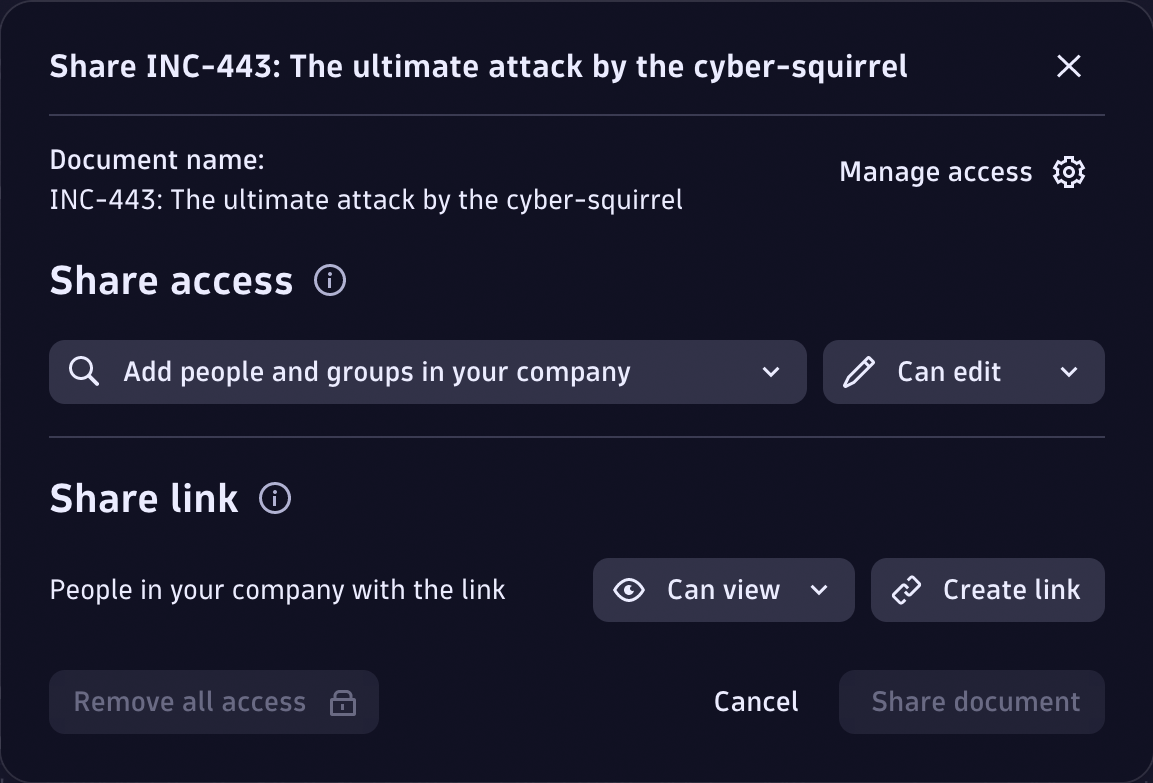Close the Share dialog with the X
The width and height of the screenshot is (1153, 783).
point(1069,66)
